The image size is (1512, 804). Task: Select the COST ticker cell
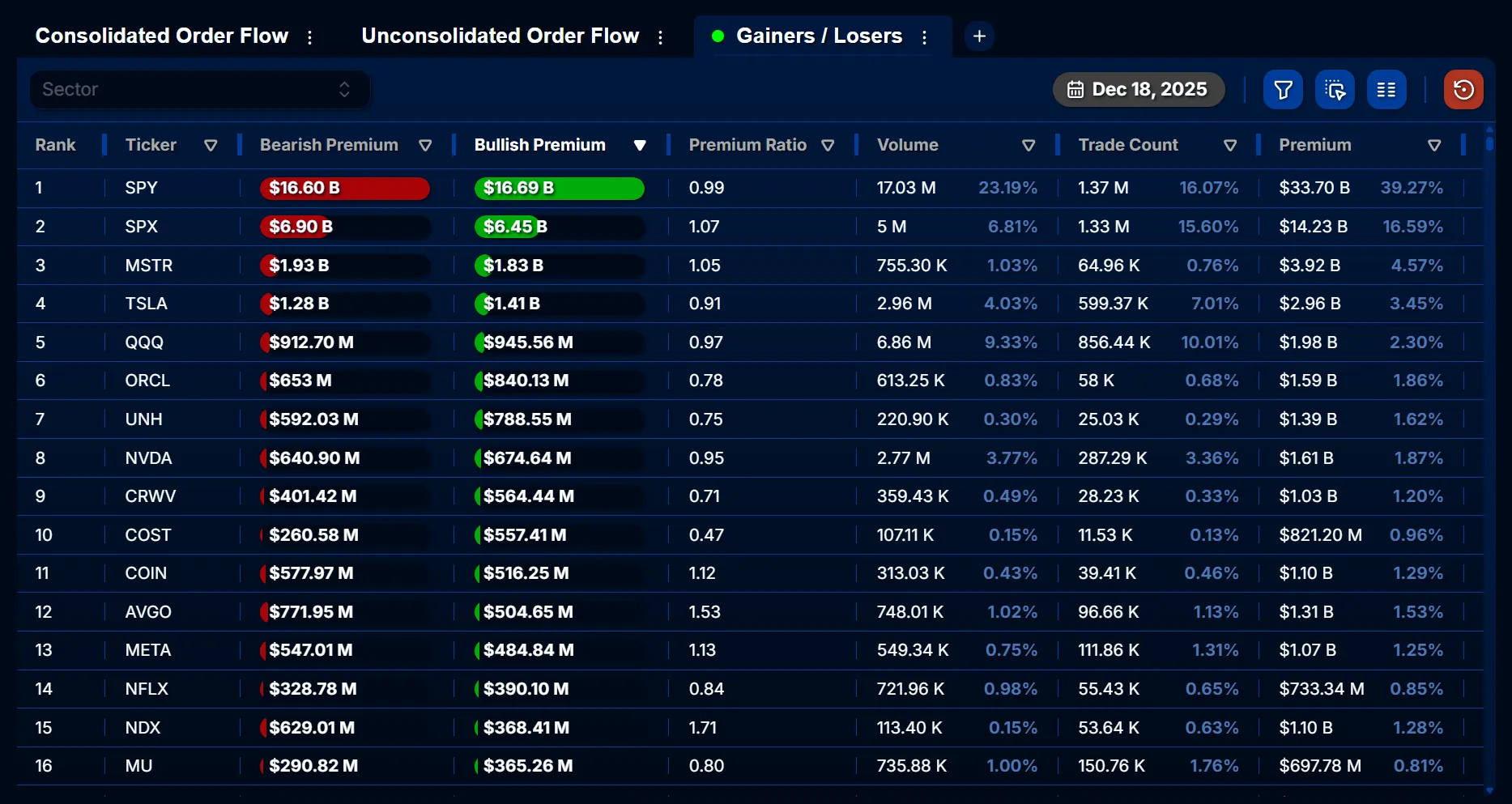pos(148,535)
